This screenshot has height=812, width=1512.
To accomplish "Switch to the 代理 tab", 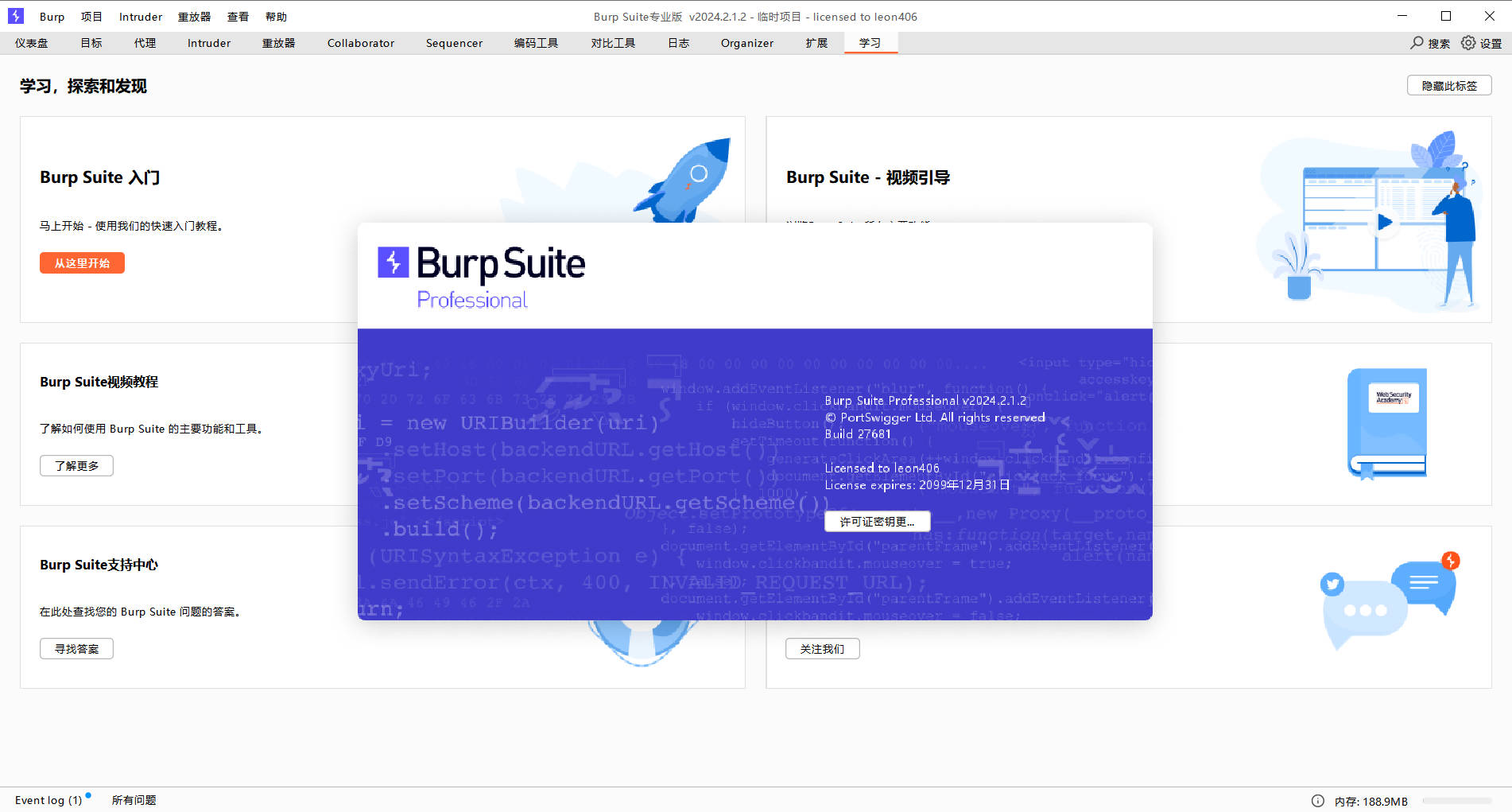I will click(145, 43).
